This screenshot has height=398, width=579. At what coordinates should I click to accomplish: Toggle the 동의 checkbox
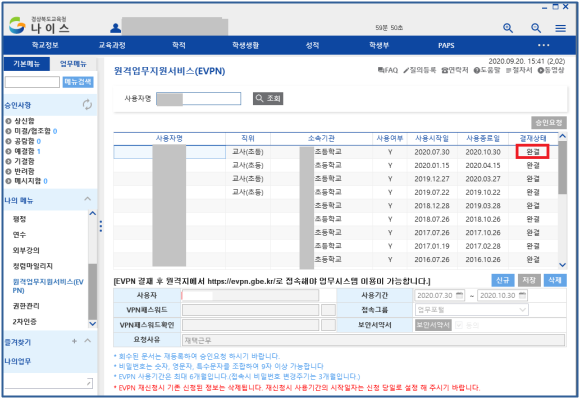pyautogui.click(x=459, y=325)
